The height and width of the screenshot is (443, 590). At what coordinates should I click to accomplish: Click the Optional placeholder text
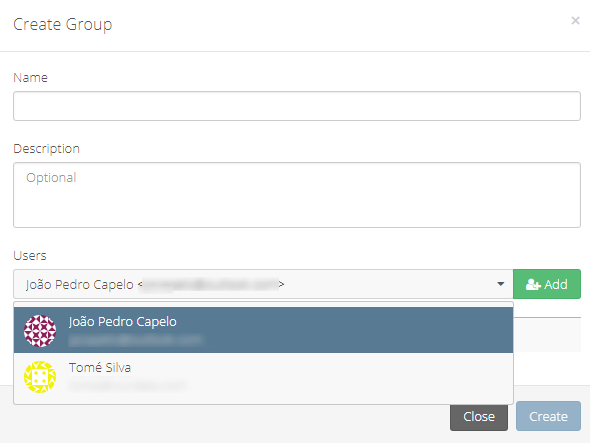51,178
